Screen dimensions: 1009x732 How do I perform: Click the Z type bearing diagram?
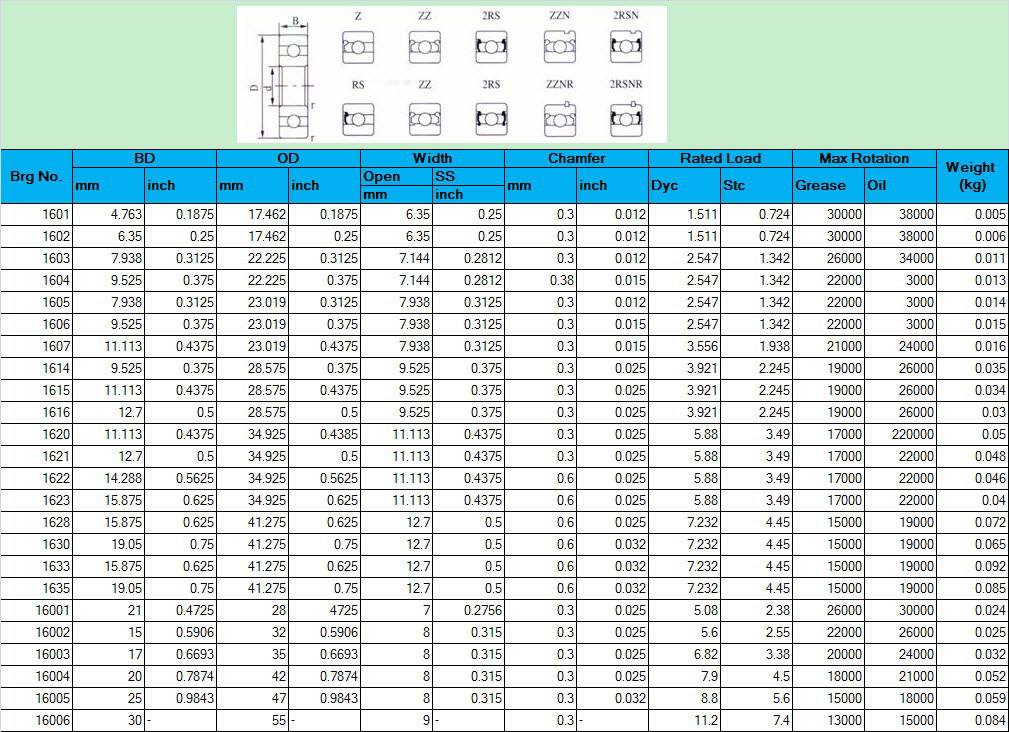tap(358, 47)
